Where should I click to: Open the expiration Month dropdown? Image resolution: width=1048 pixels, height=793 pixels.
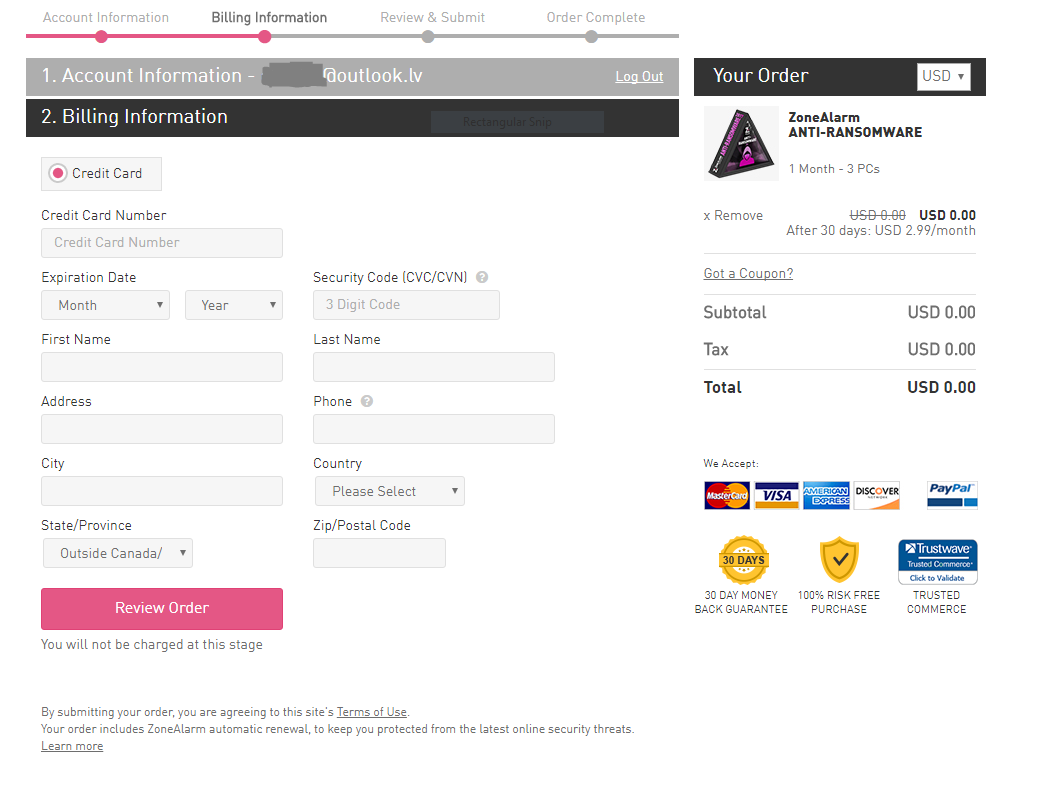(106, 305)
